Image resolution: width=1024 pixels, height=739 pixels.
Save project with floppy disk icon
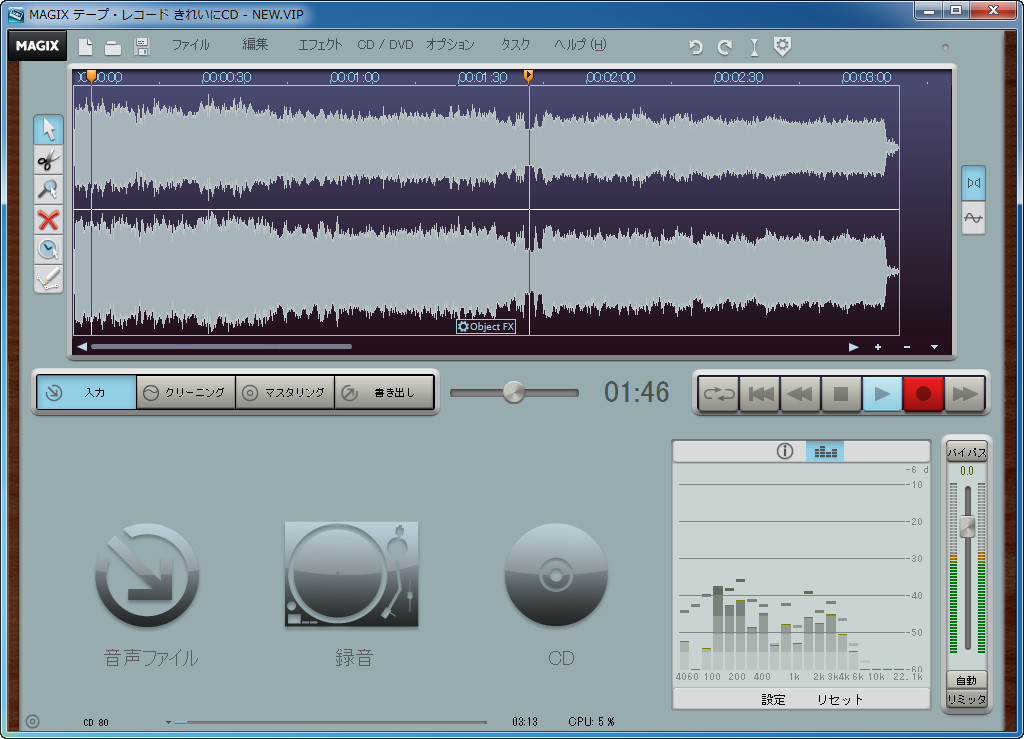tap(142, 46)
